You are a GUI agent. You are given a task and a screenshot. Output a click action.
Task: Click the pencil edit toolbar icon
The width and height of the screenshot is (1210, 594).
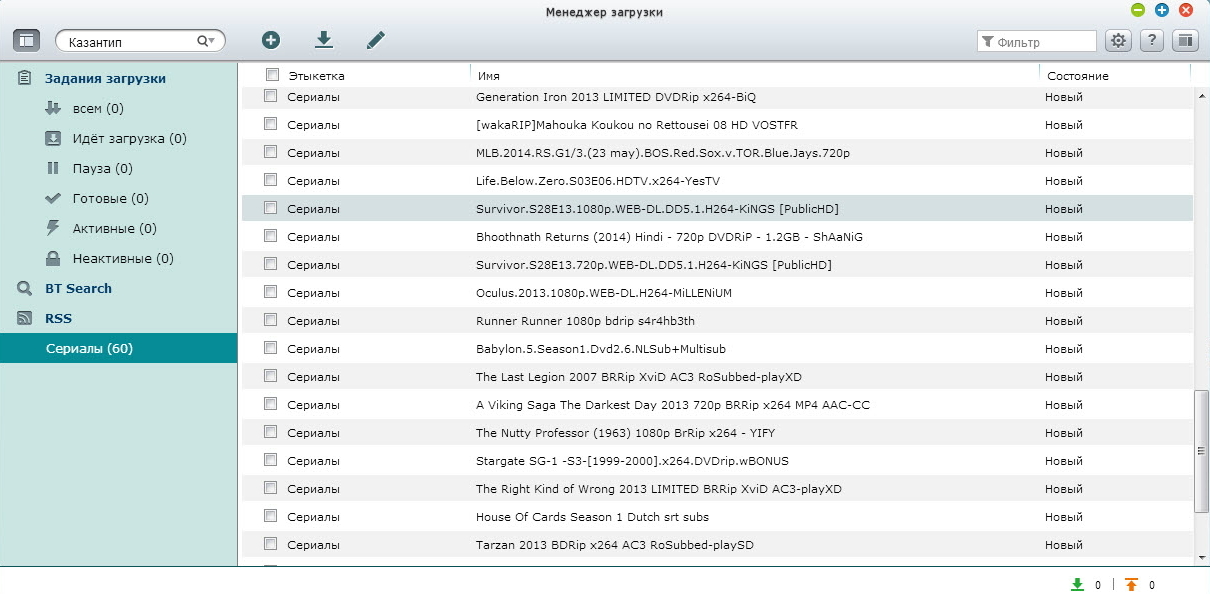(375, 40)
